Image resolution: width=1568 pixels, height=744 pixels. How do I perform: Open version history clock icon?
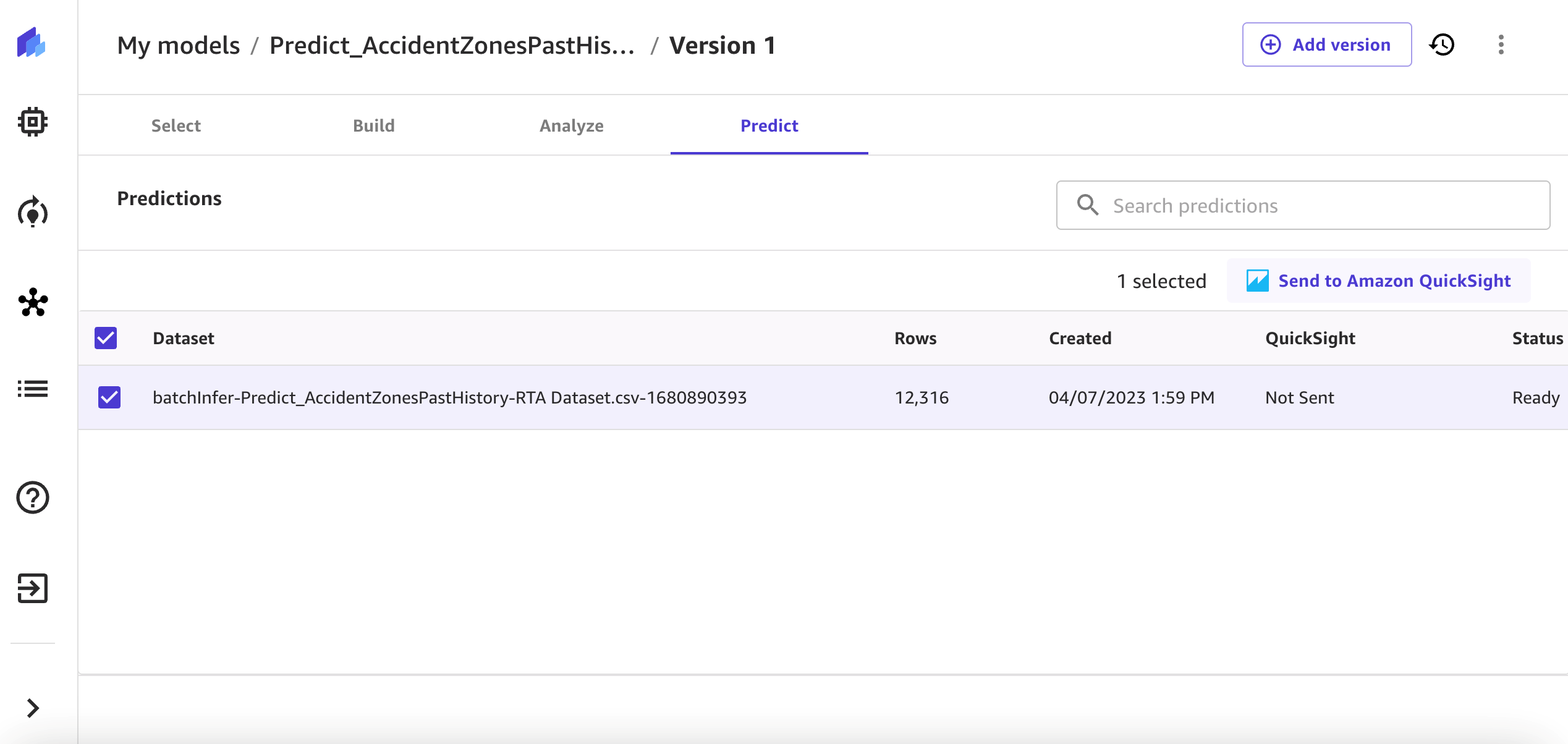(1442, 44)
